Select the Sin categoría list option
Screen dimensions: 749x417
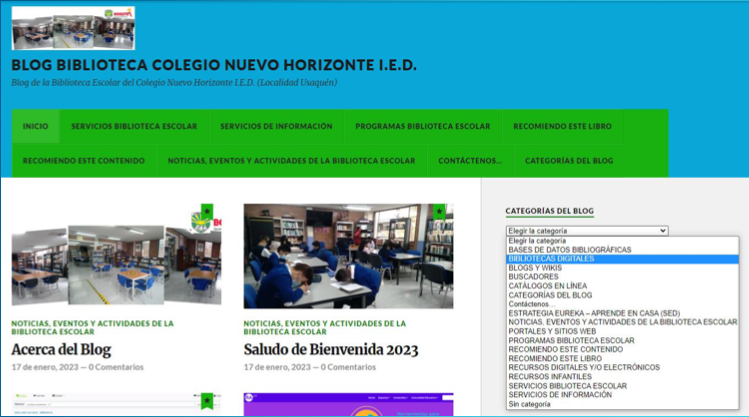click(x=622, y=405)
